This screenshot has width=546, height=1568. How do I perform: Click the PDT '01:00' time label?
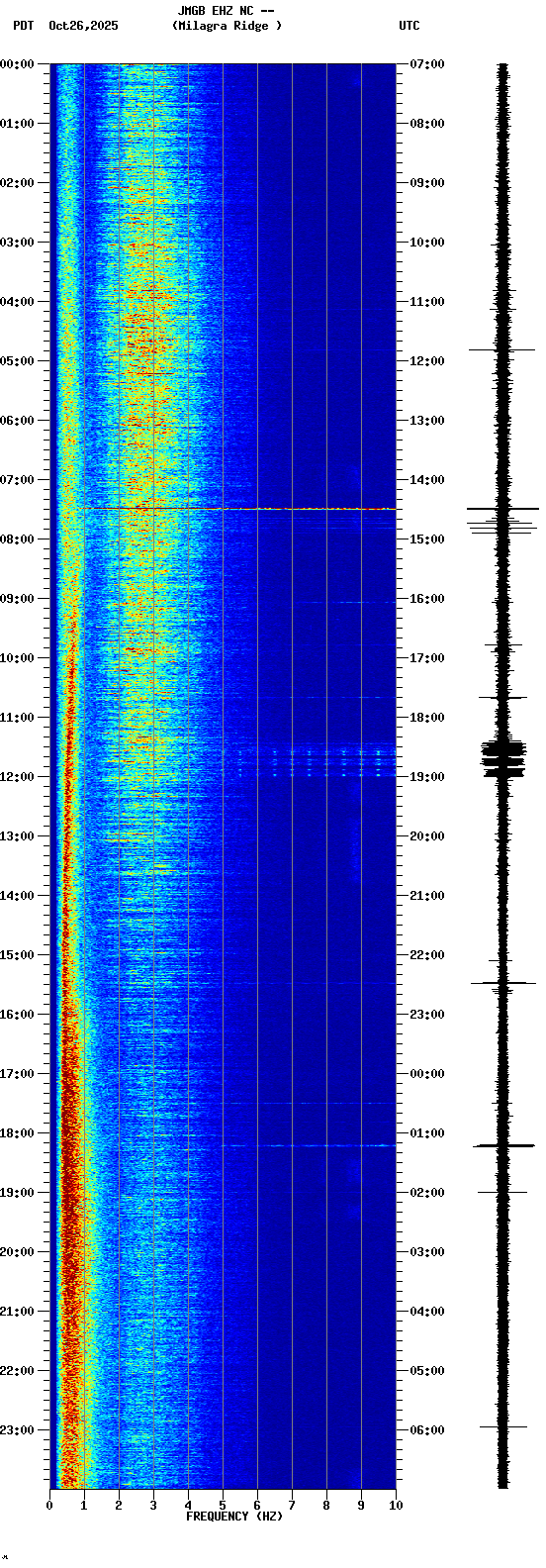pos(17,124)
